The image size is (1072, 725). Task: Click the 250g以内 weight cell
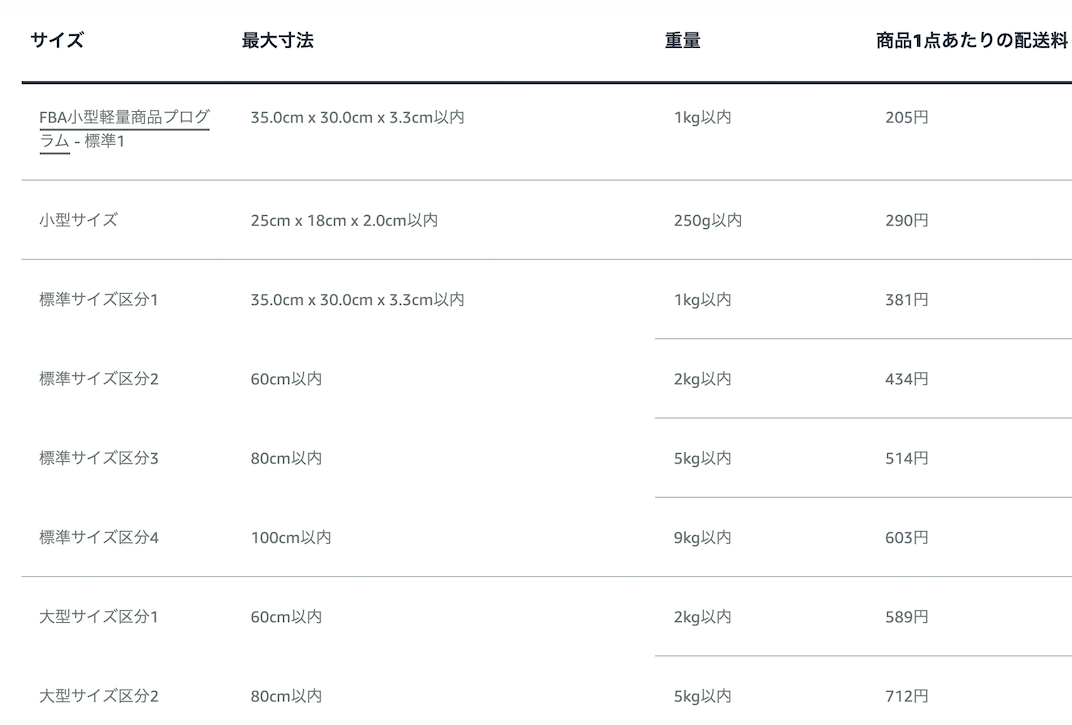707,220
